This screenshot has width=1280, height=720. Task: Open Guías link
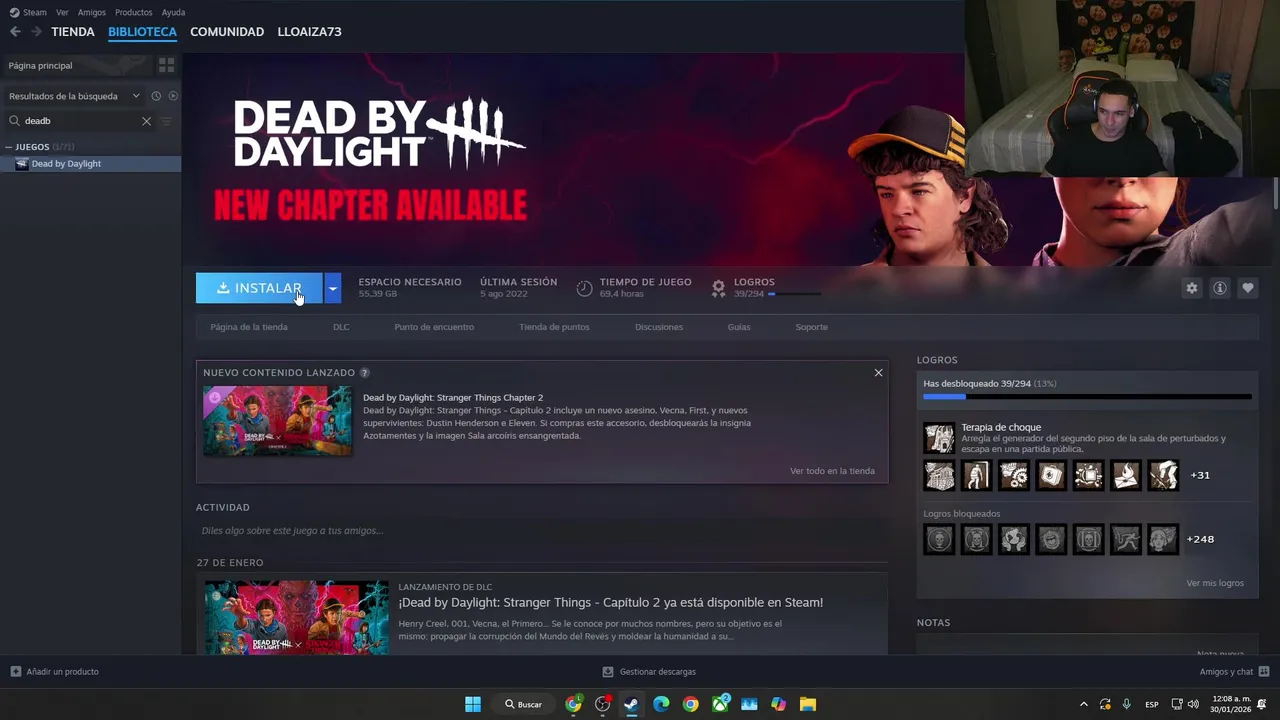tap(739, 327)
